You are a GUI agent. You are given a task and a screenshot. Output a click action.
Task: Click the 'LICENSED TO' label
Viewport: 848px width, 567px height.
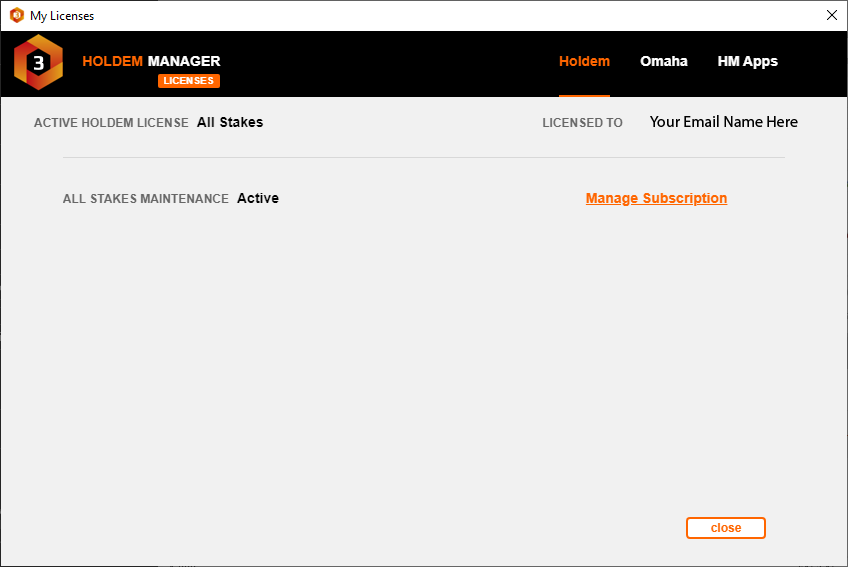click(582, 123)
